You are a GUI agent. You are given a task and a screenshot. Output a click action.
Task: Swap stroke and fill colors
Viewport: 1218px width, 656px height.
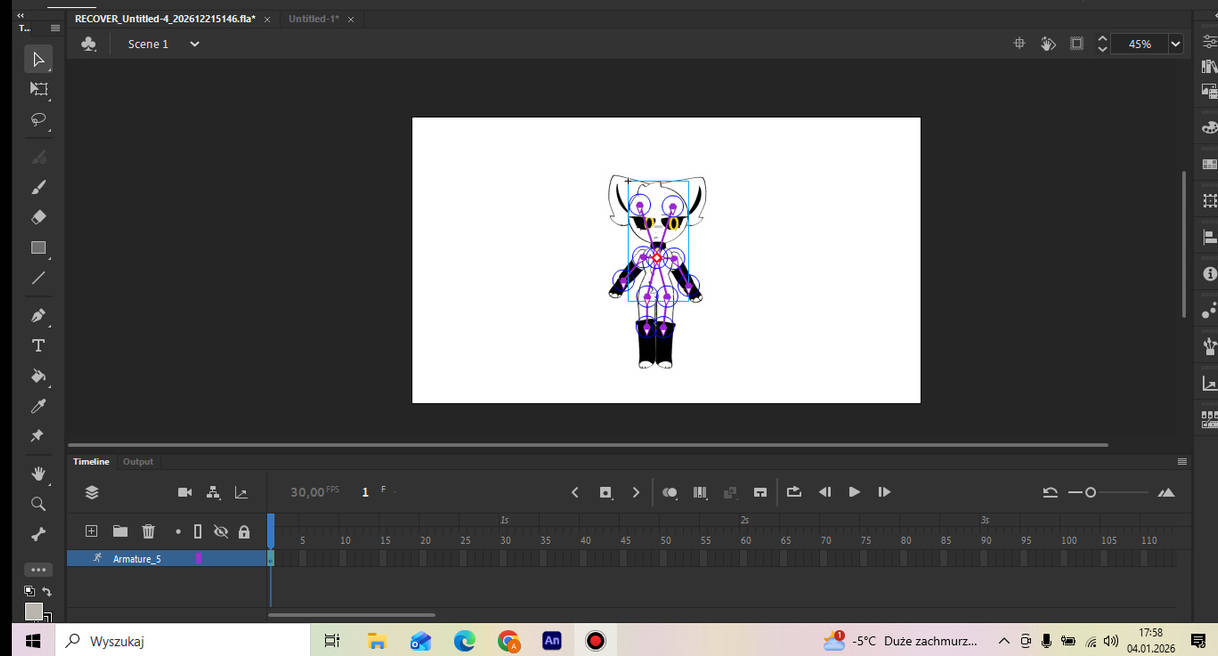point(46,592)
